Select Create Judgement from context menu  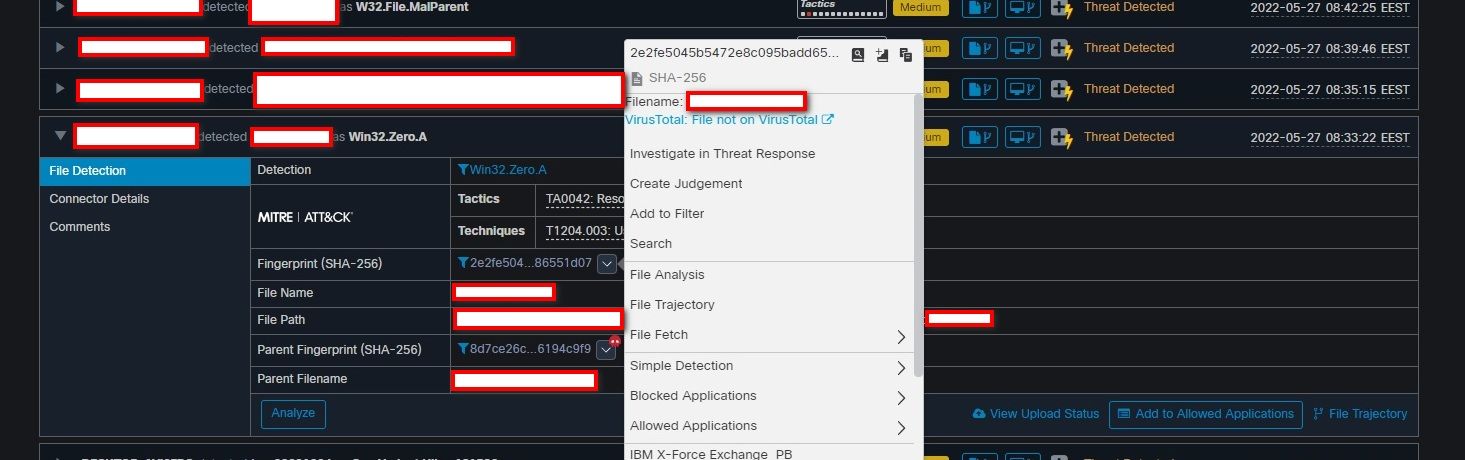pyautogui.click(x=686, y=184)
